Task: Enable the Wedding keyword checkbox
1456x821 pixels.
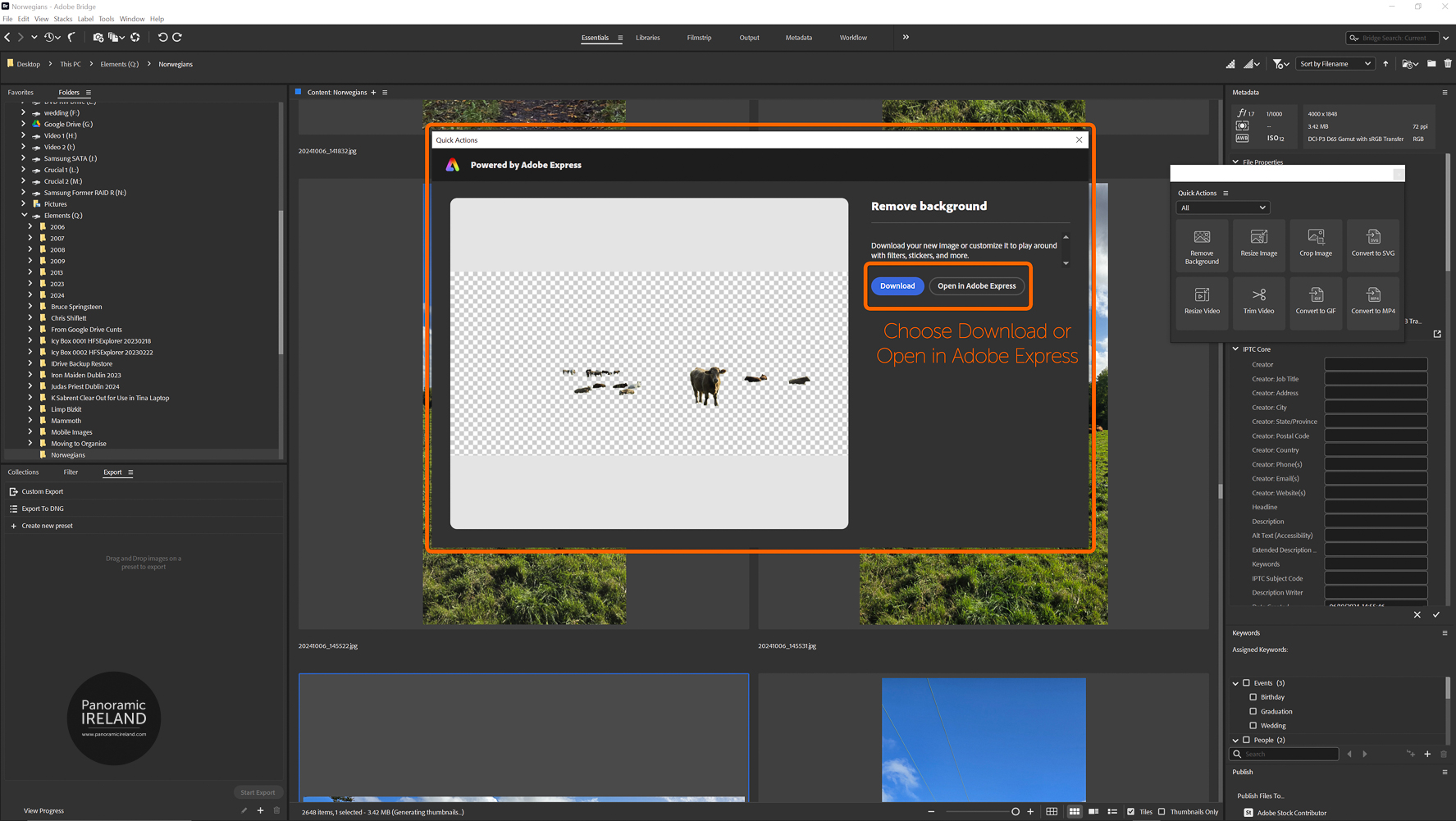Action: (x=1253, y=725)
